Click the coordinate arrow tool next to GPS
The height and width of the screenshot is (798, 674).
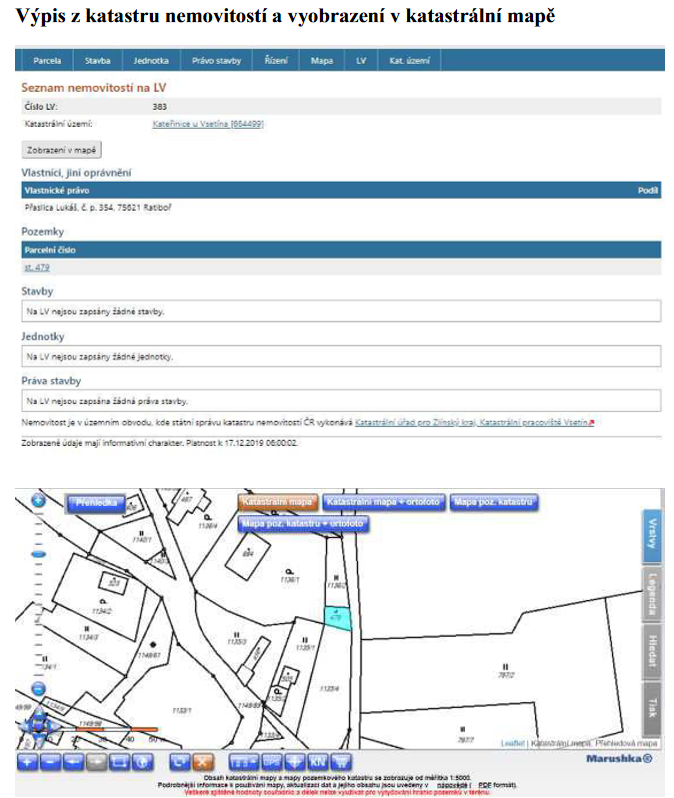295,762
